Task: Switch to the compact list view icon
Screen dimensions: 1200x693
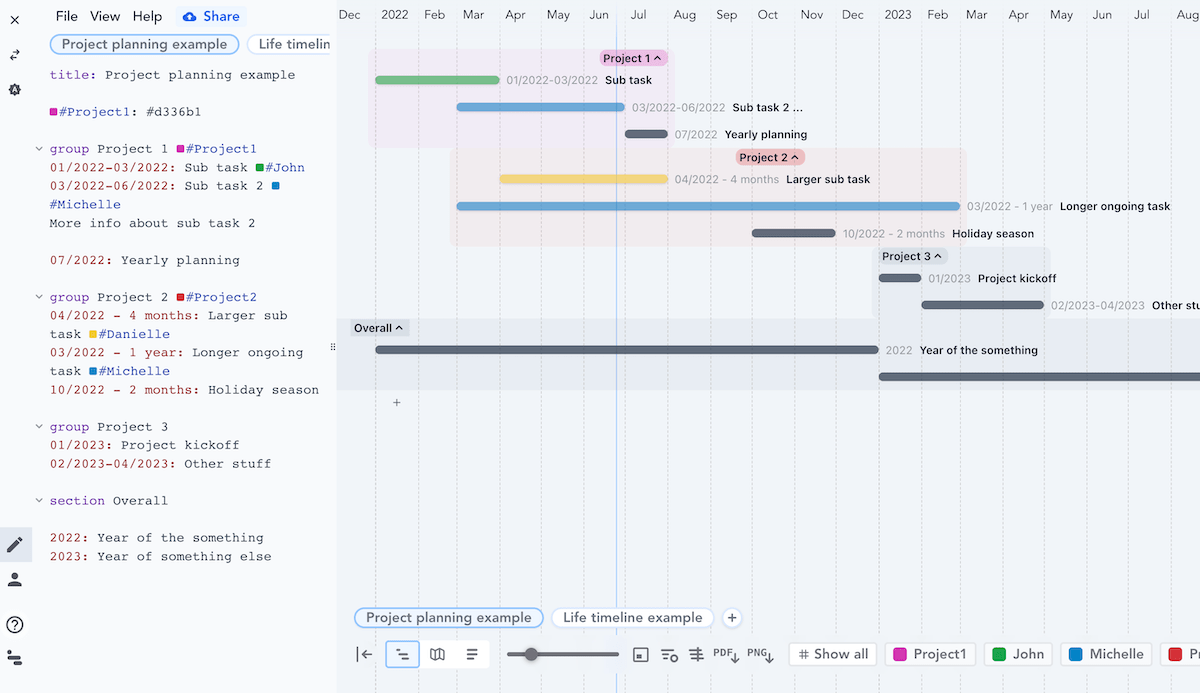Action: pos(470,653)
